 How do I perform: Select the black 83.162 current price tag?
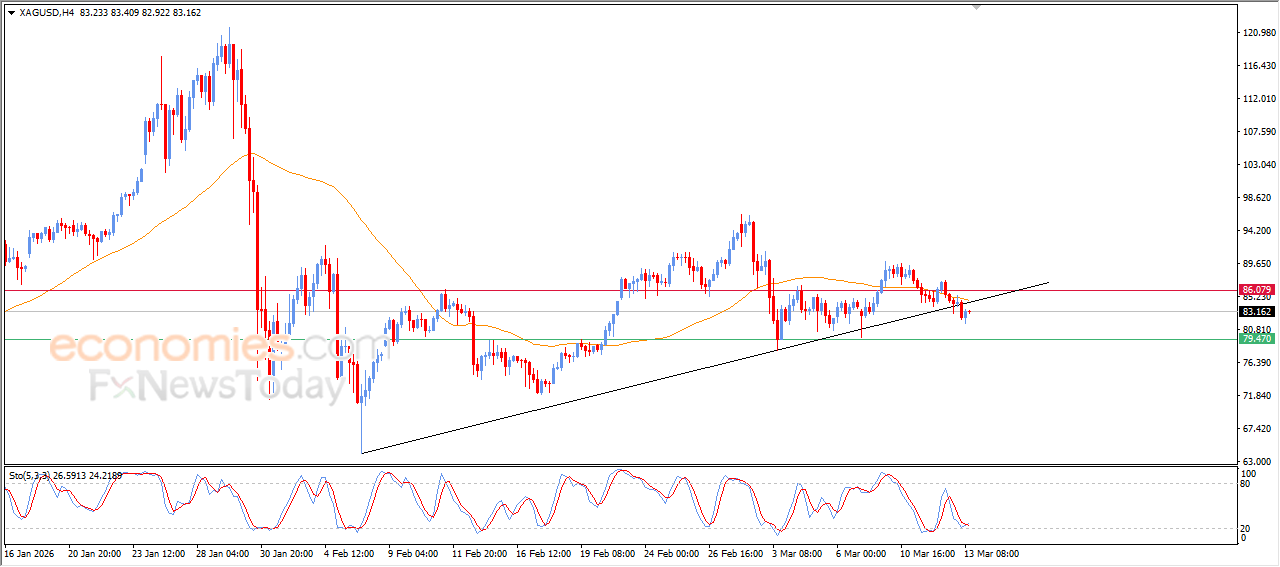(1257, 312)
